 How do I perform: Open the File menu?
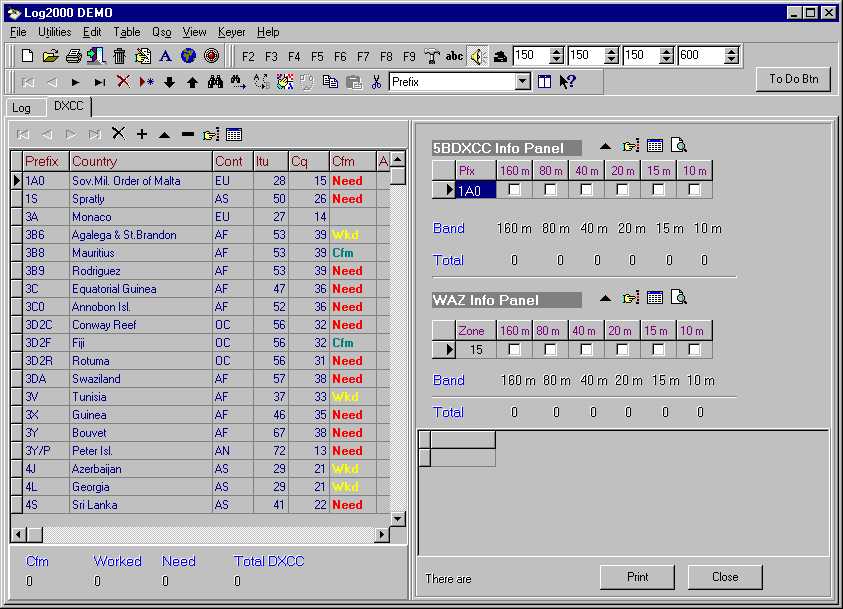point(18,32)
